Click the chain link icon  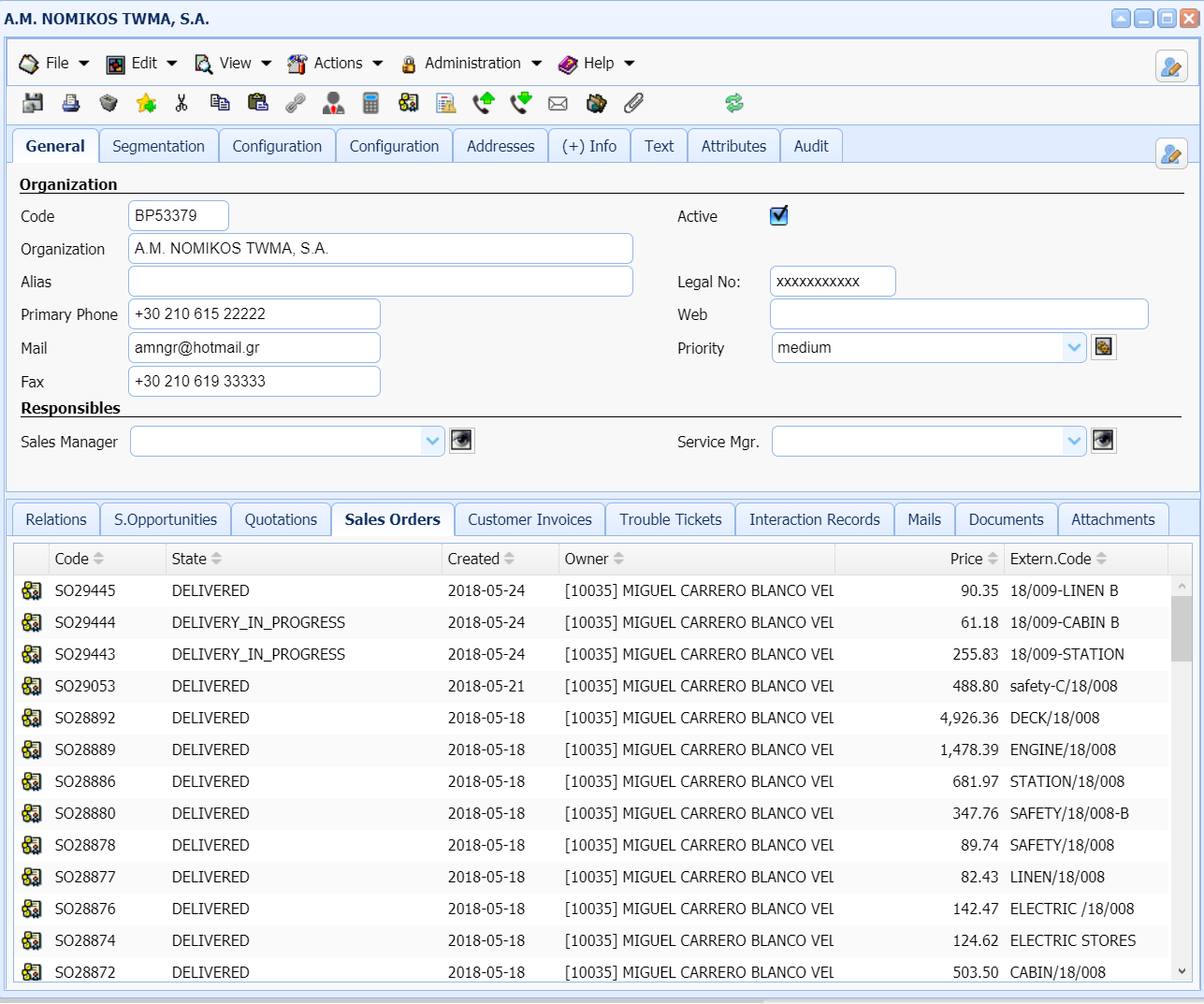pos(296,104)
